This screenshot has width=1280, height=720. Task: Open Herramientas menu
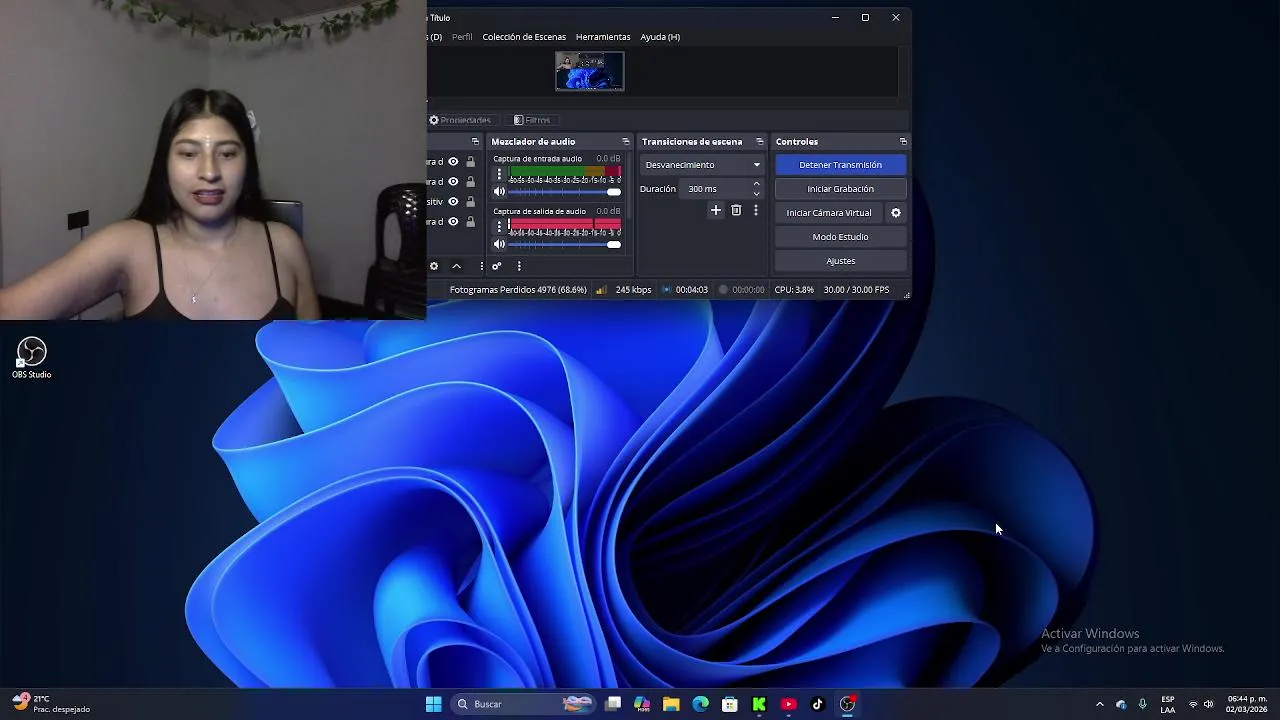coord(603,37)
